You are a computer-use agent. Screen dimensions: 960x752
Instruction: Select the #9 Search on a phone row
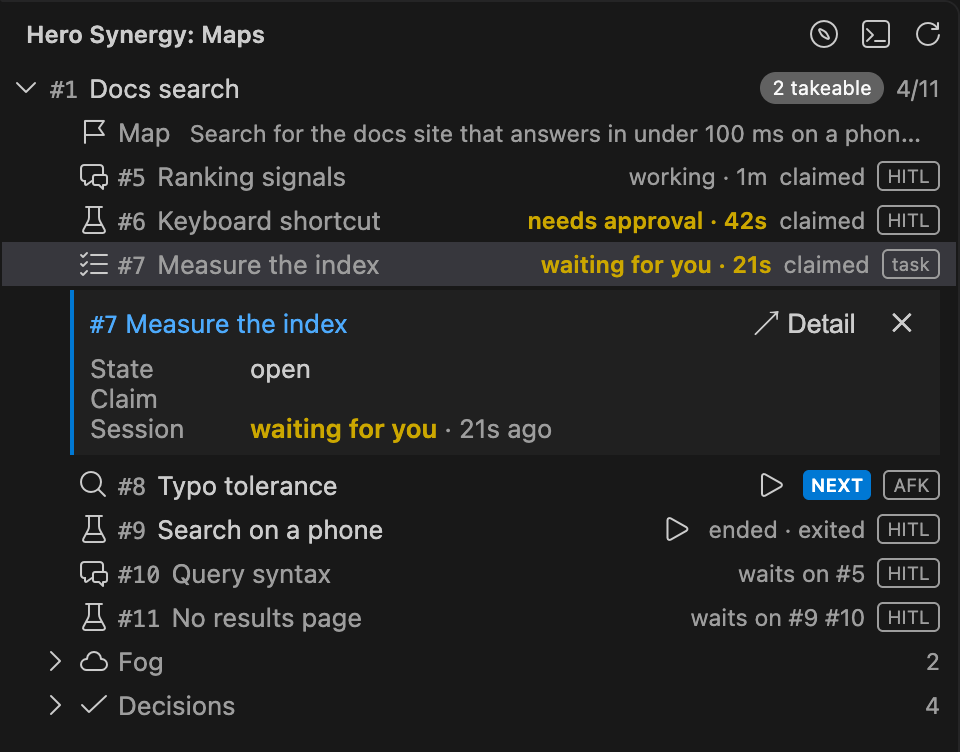(479, 530)
